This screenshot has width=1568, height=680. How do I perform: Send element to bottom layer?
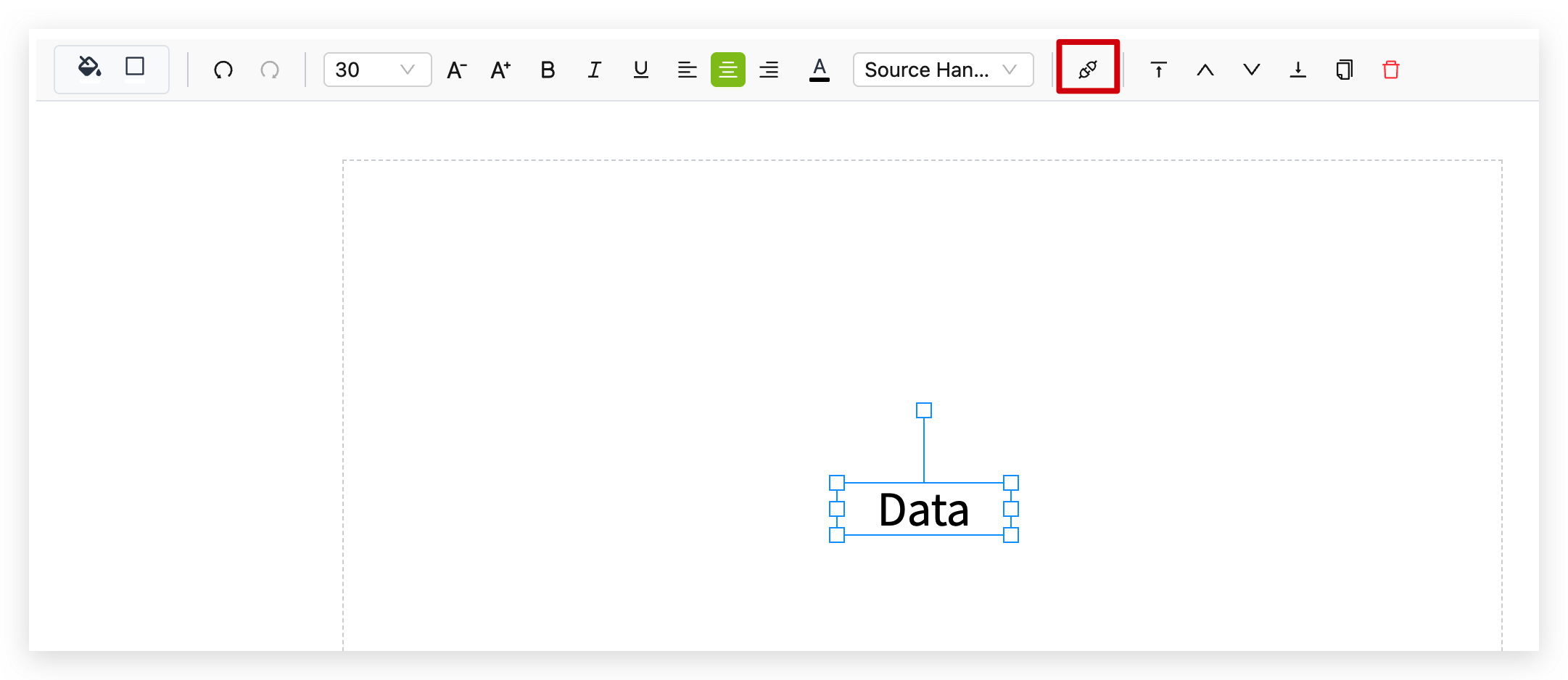coord(1297,70)
